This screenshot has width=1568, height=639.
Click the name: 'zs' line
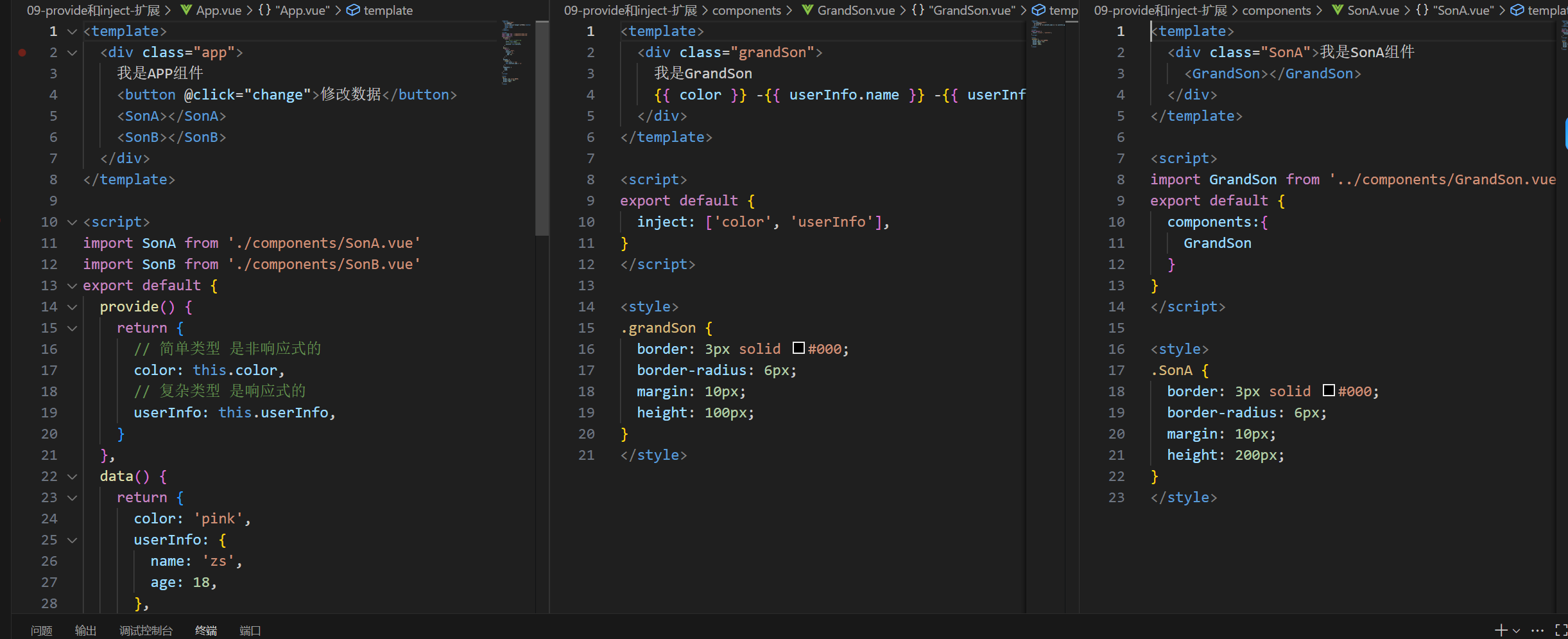pos(196,561)
